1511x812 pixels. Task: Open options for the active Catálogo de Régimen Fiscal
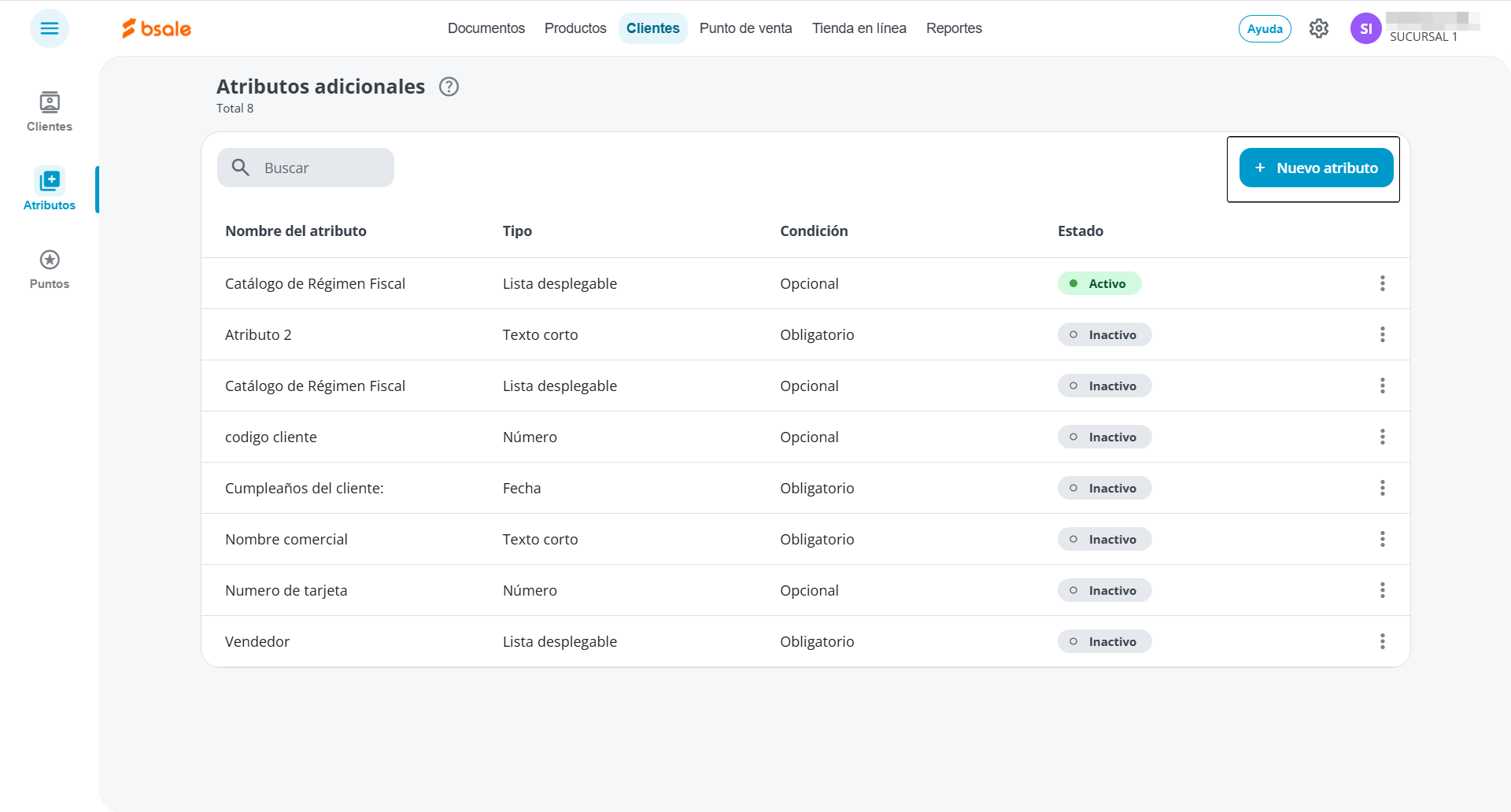point(1383,283)
